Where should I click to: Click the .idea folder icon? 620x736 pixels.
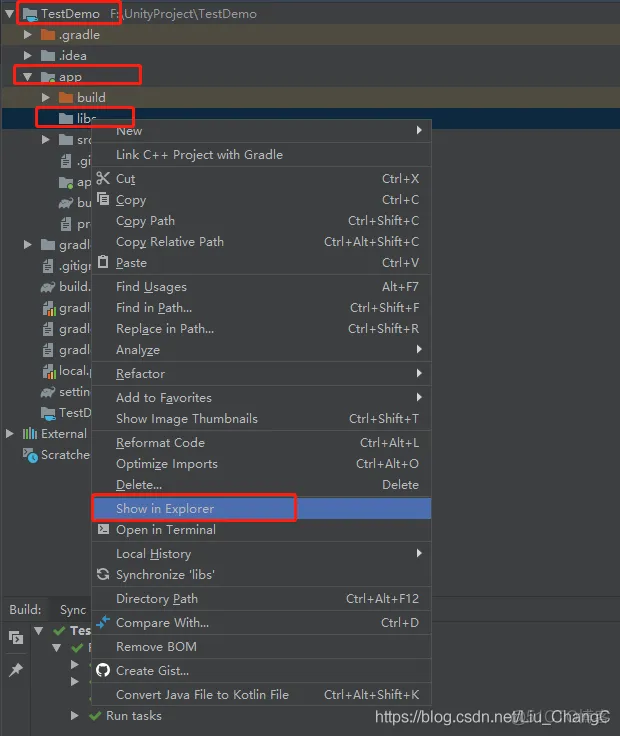(48, 56)
